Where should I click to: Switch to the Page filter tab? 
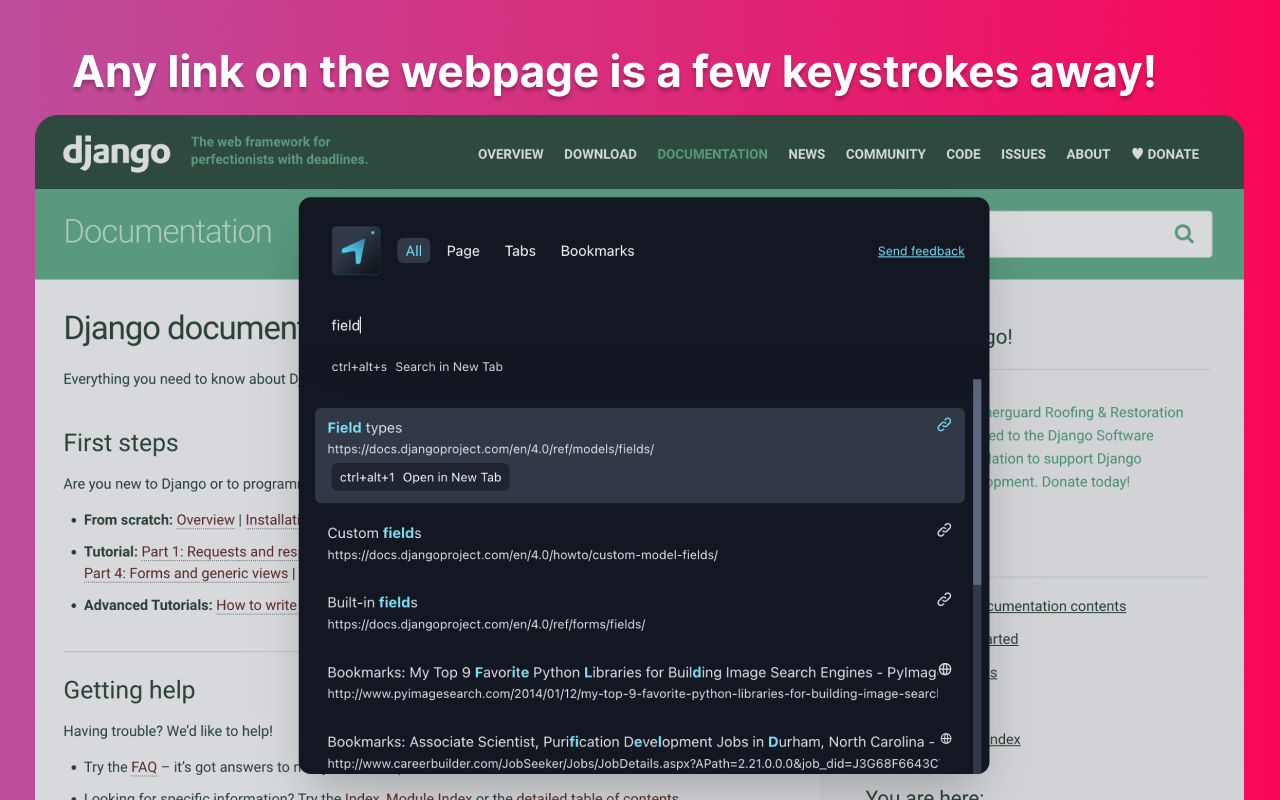coord(463,251)
